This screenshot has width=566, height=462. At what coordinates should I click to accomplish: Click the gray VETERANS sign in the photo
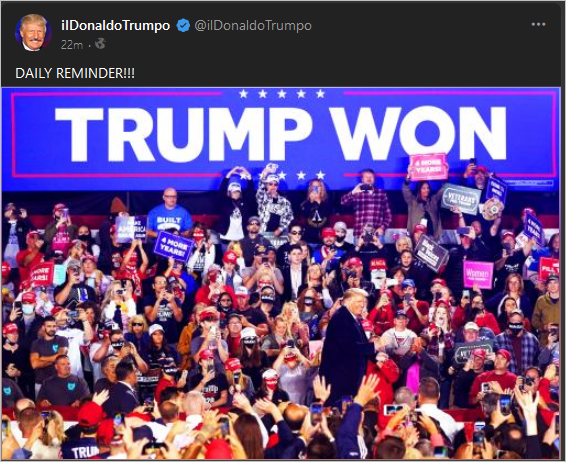coord(461,199)
